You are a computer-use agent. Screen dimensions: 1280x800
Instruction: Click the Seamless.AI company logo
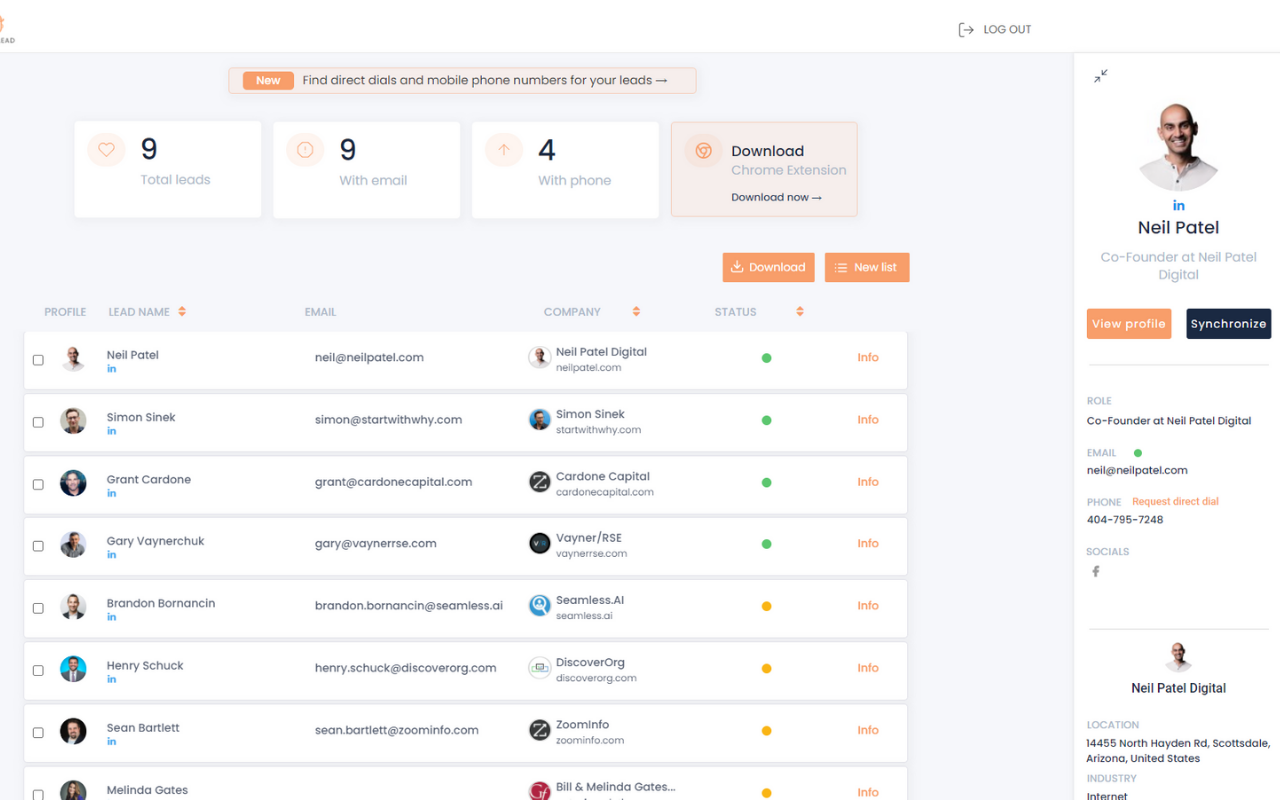(x=540, y=606)
